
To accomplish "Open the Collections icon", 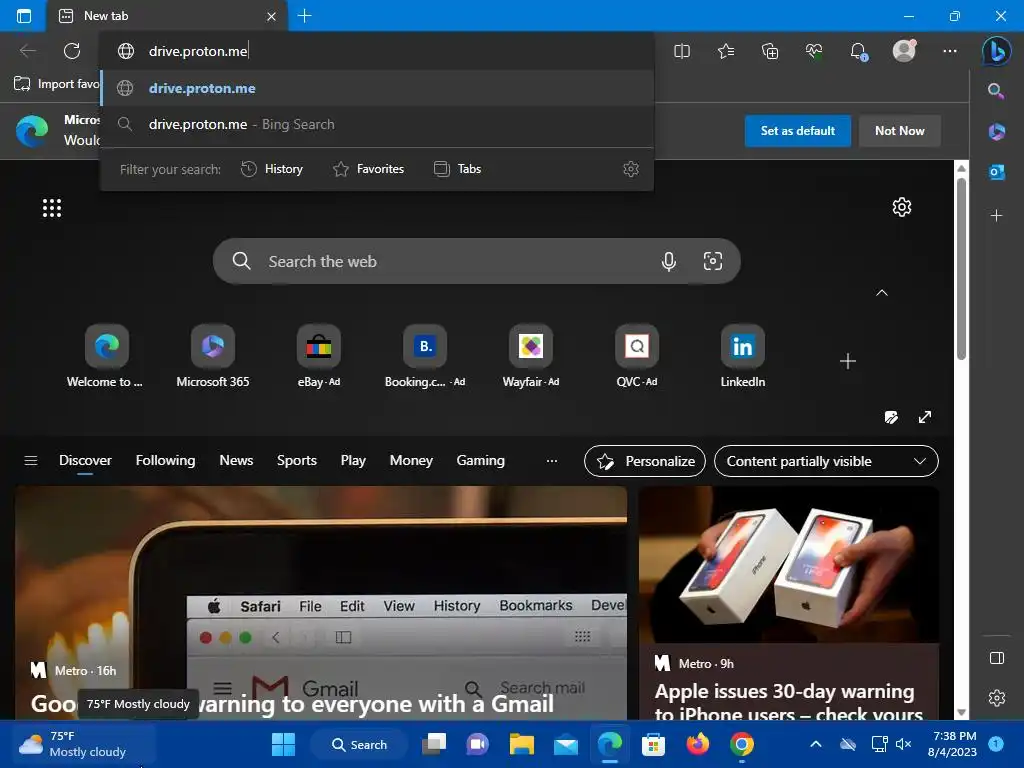I will click(770, 51).
